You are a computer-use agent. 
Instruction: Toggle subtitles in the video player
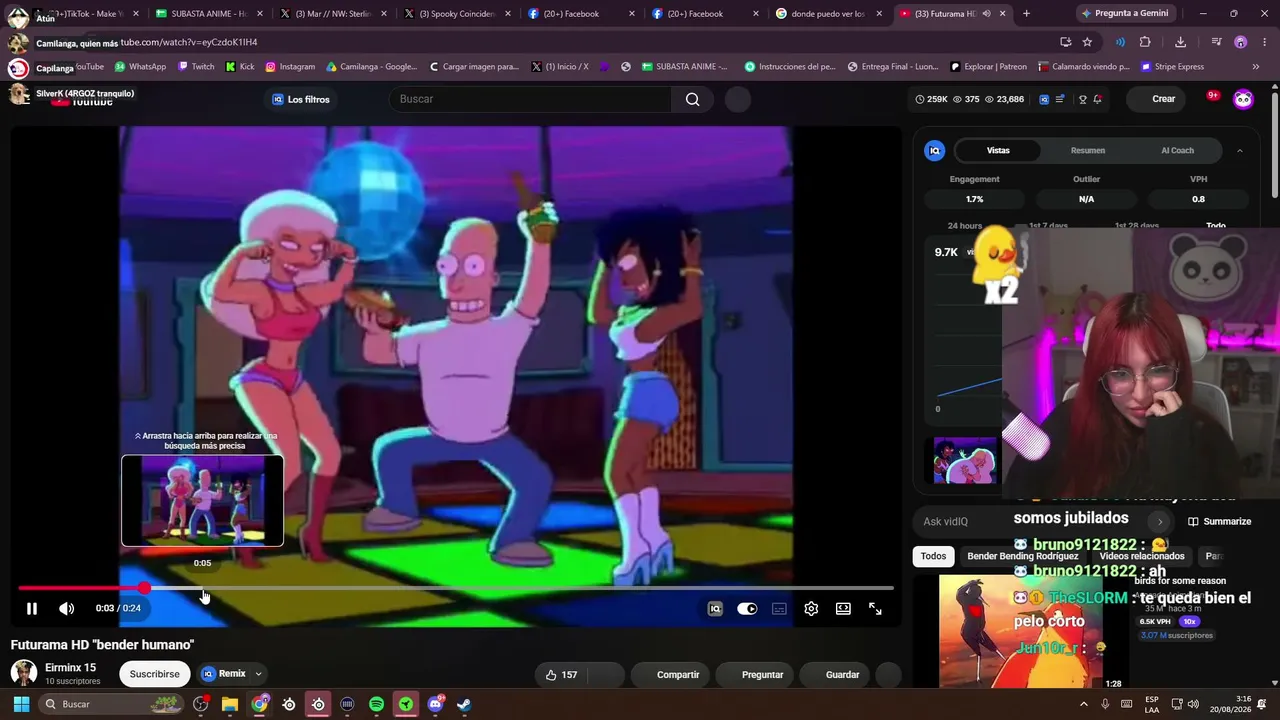point(779,608)
